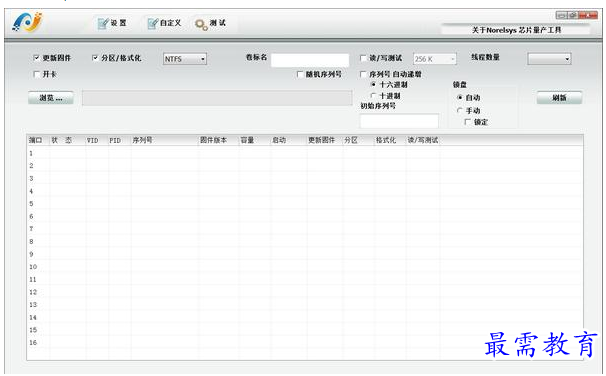
Task: Click the 格式化 column header
Action: pyautogui.click(x=390, y=140)
